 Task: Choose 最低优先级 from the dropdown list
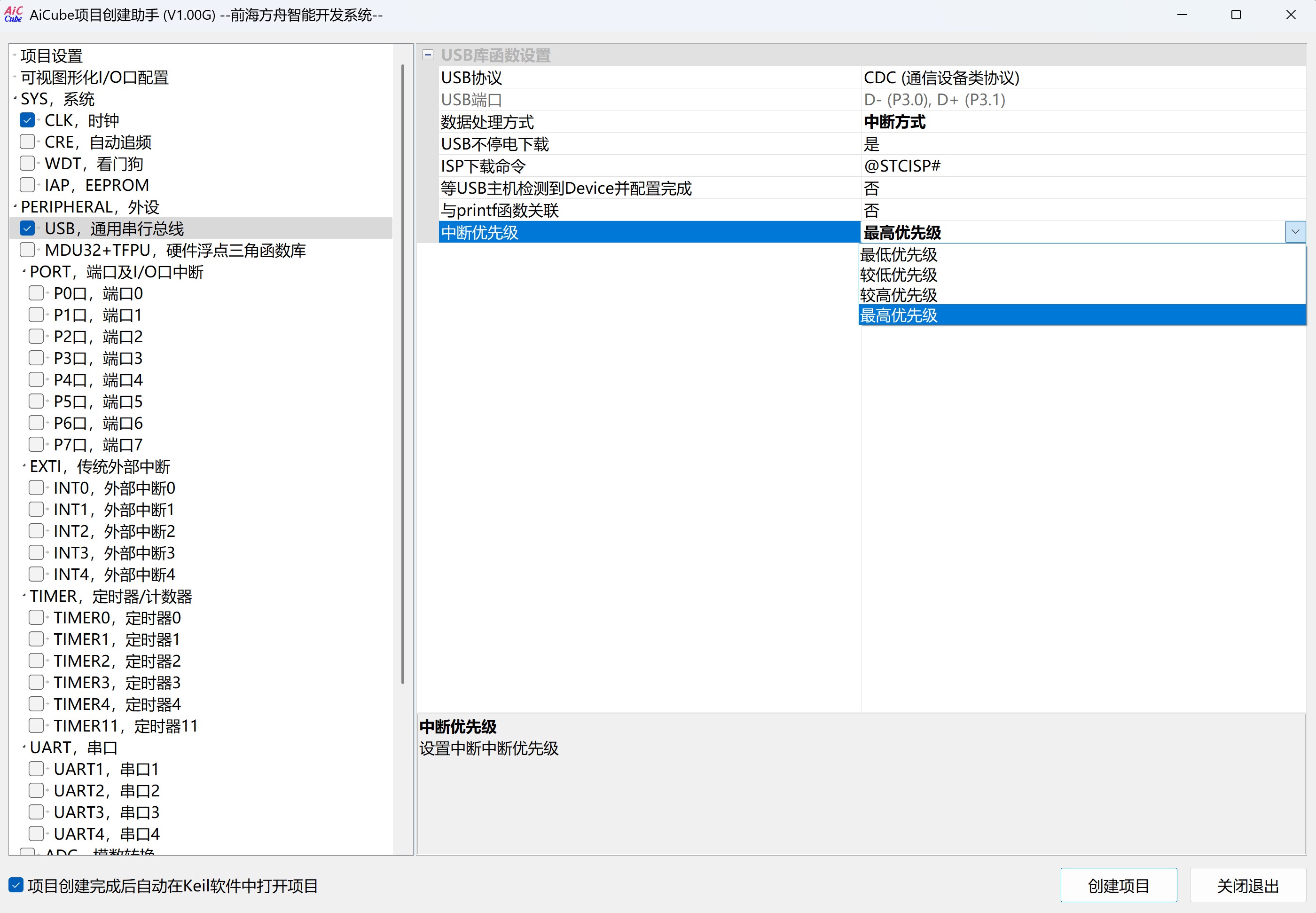point(1081,254)
